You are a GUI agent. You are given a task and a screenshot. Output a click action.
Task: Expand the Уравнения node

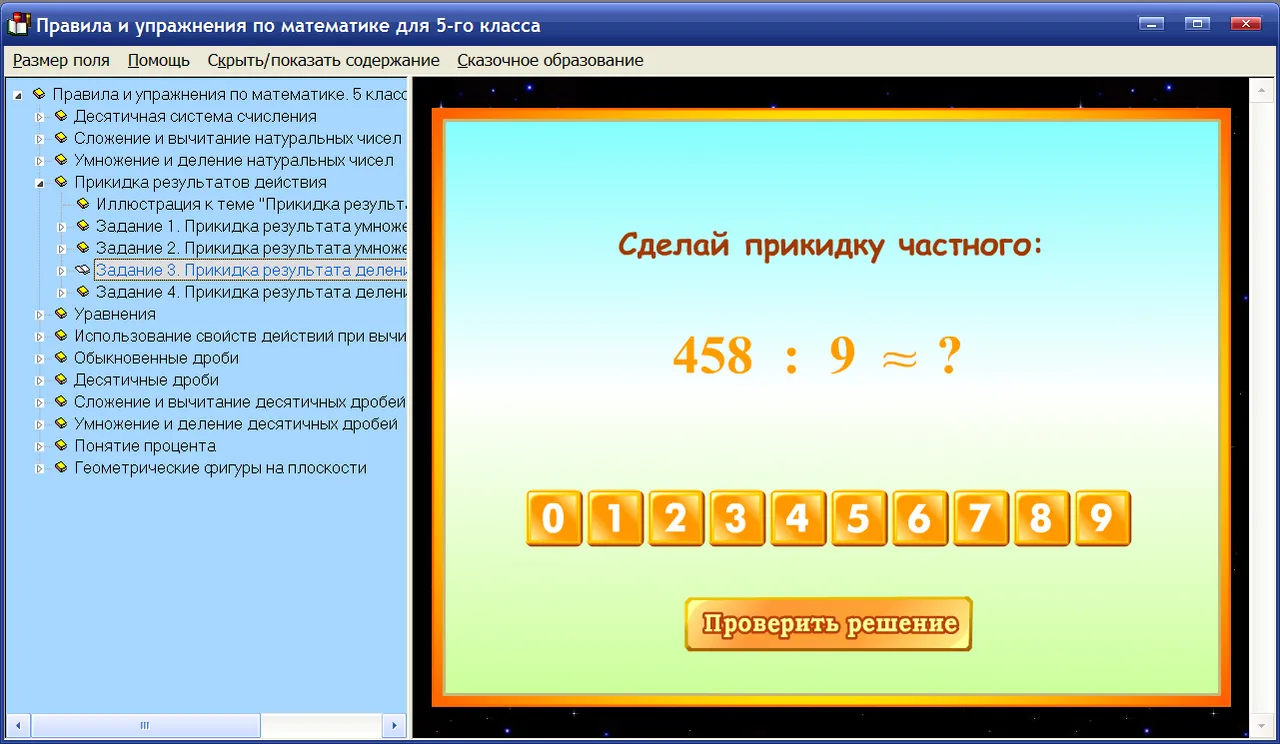[x=40, y=315]
